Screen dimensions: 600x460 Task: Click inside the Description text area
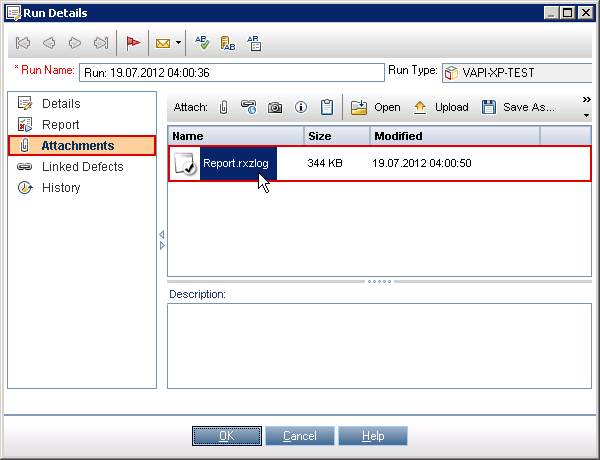click(379, 346)
